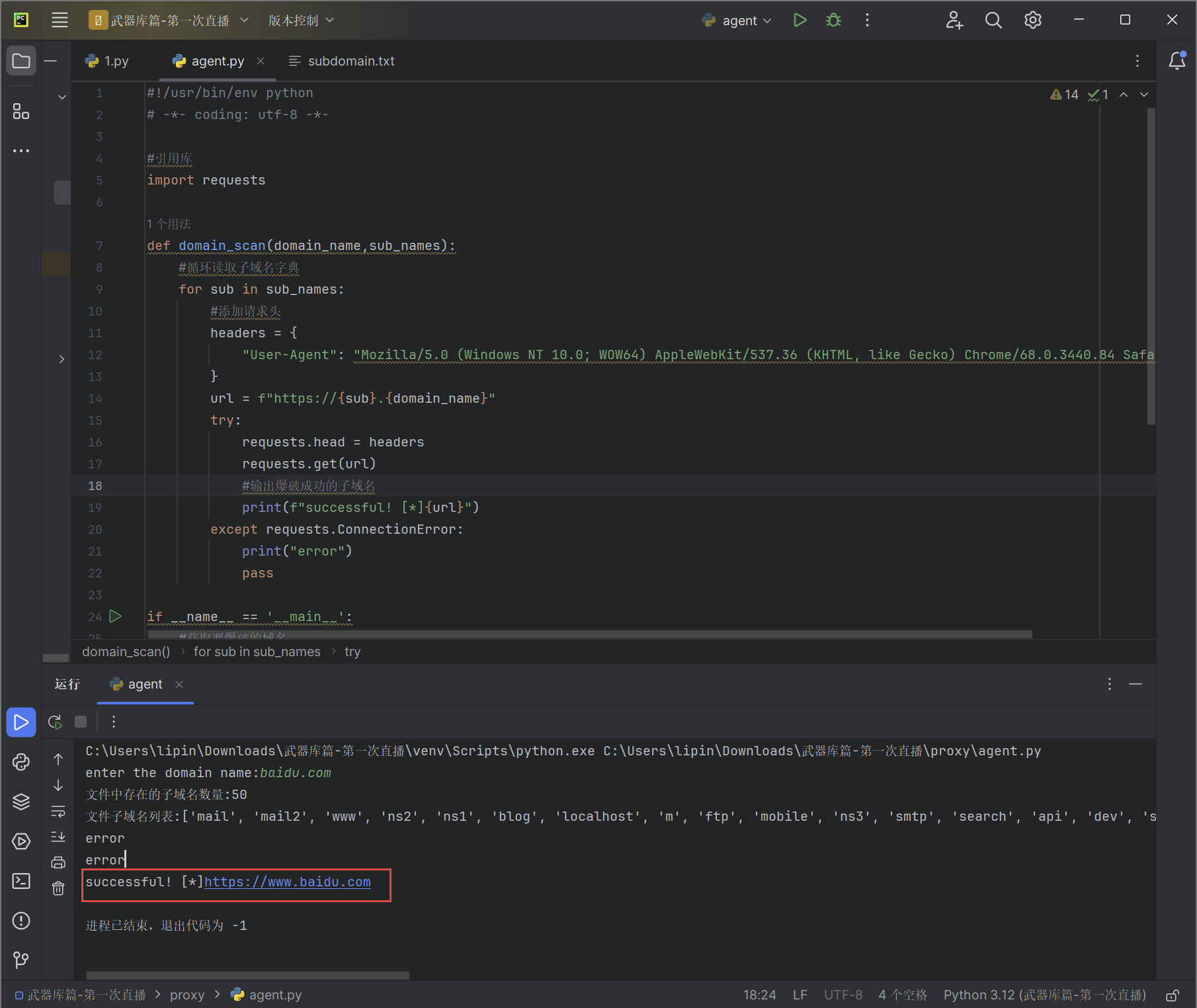Select the 'try' breadcrumb
1197x1008 pixels.
pos(352,651)
